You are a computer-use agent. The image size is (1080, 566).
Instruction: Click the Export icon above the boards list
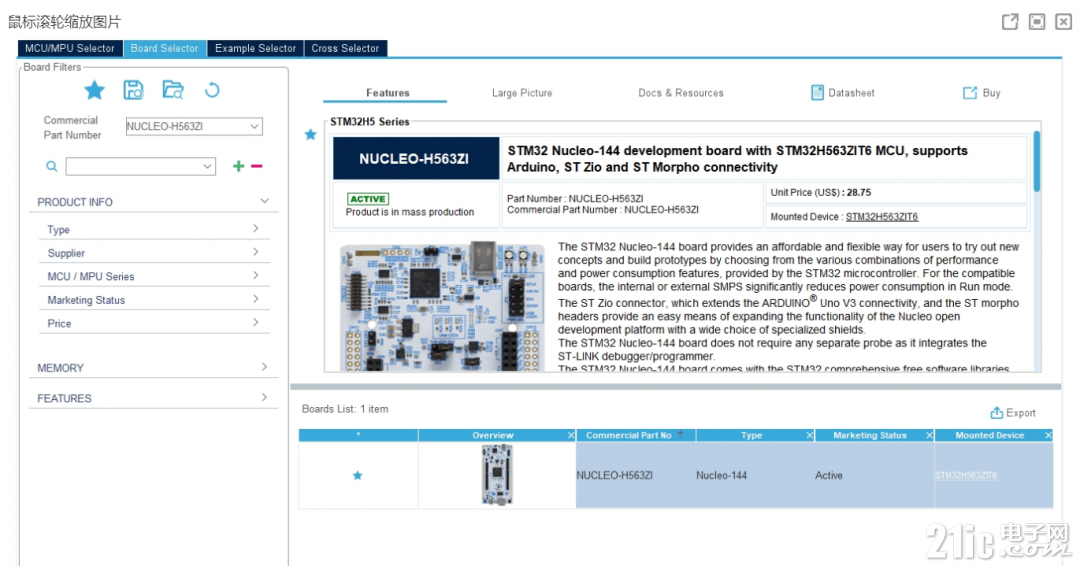997,412
